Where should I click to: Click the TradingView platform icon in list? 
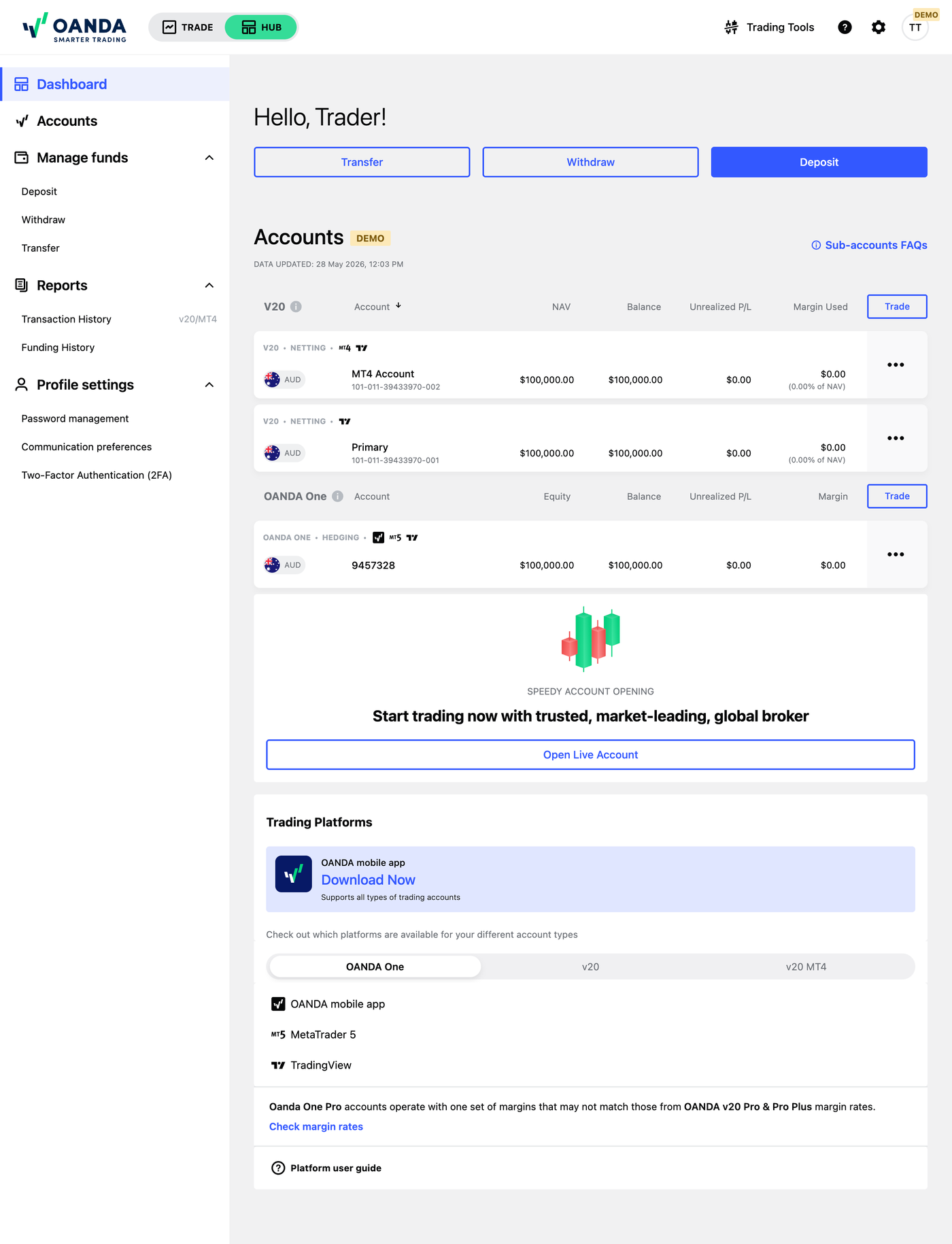[x=278, y=1065]
